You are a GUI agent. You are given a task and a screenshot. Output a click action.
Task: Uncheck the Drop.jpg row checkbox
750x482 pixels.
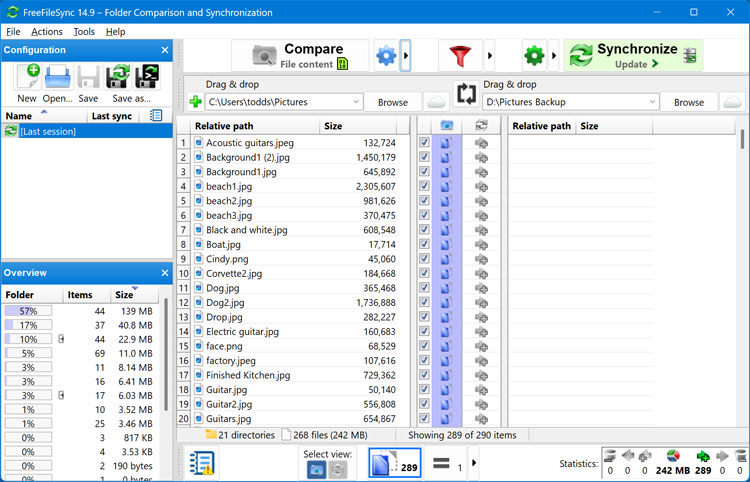click(424, 317)
